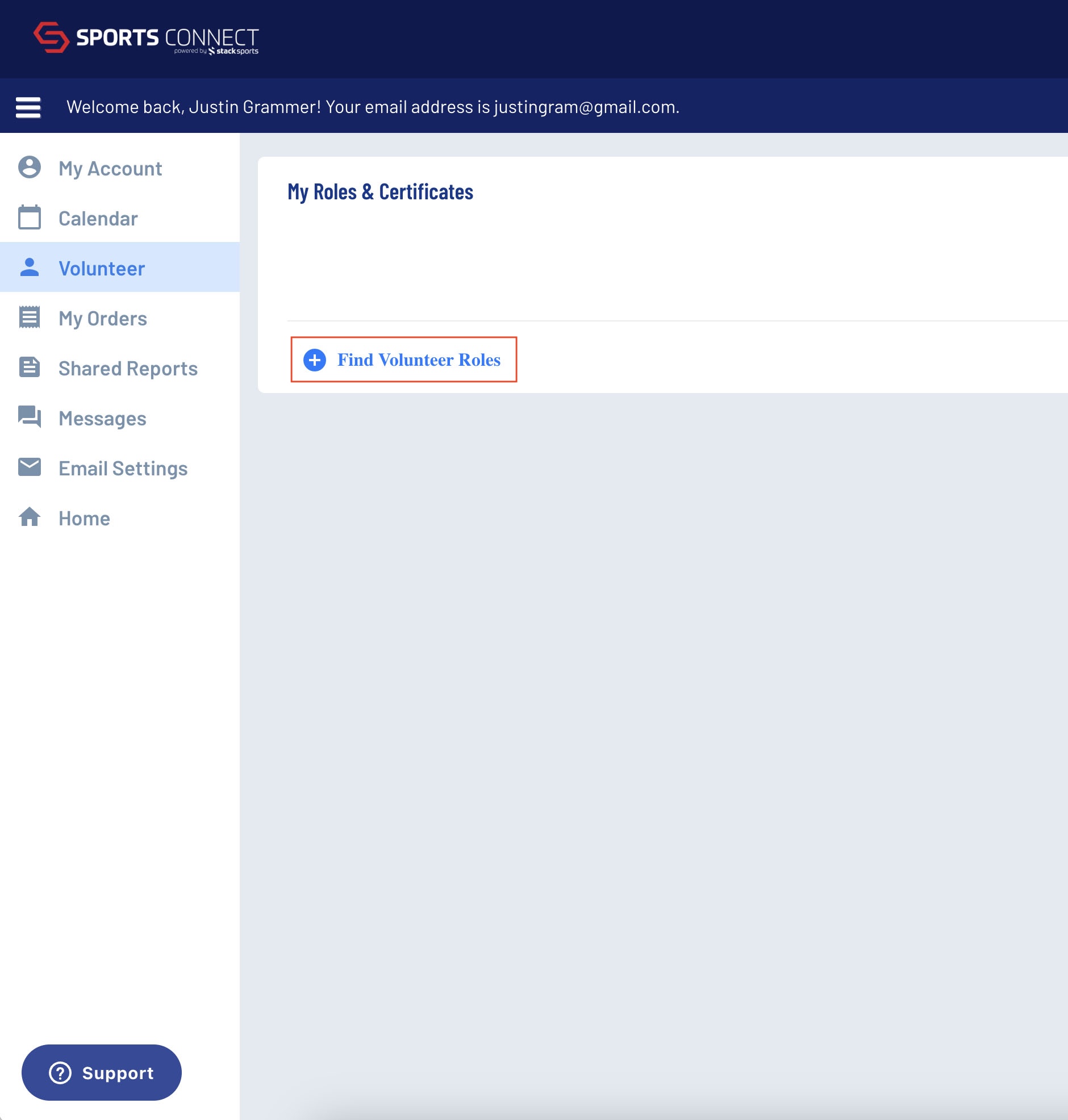Viewport: 1068px width, 1120px height.
Task: Click the Email Settings envelope icon
Action: (x=30, y=467)
